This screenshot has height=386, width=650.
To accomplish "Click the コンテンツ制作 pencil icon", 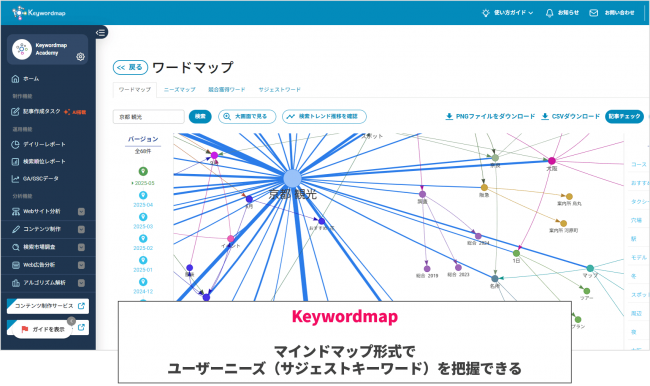I will click(15, 229).
